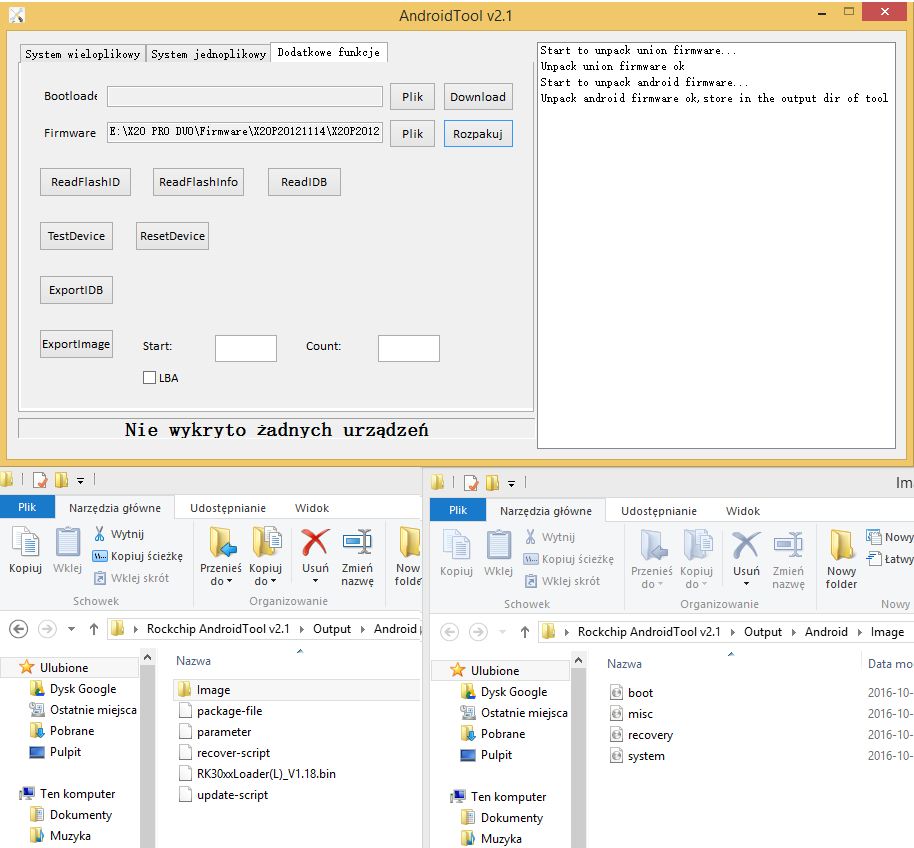The image size is (914, 848).
Task: Switch to System wieloplikowy tab
Action: point(82,54)
